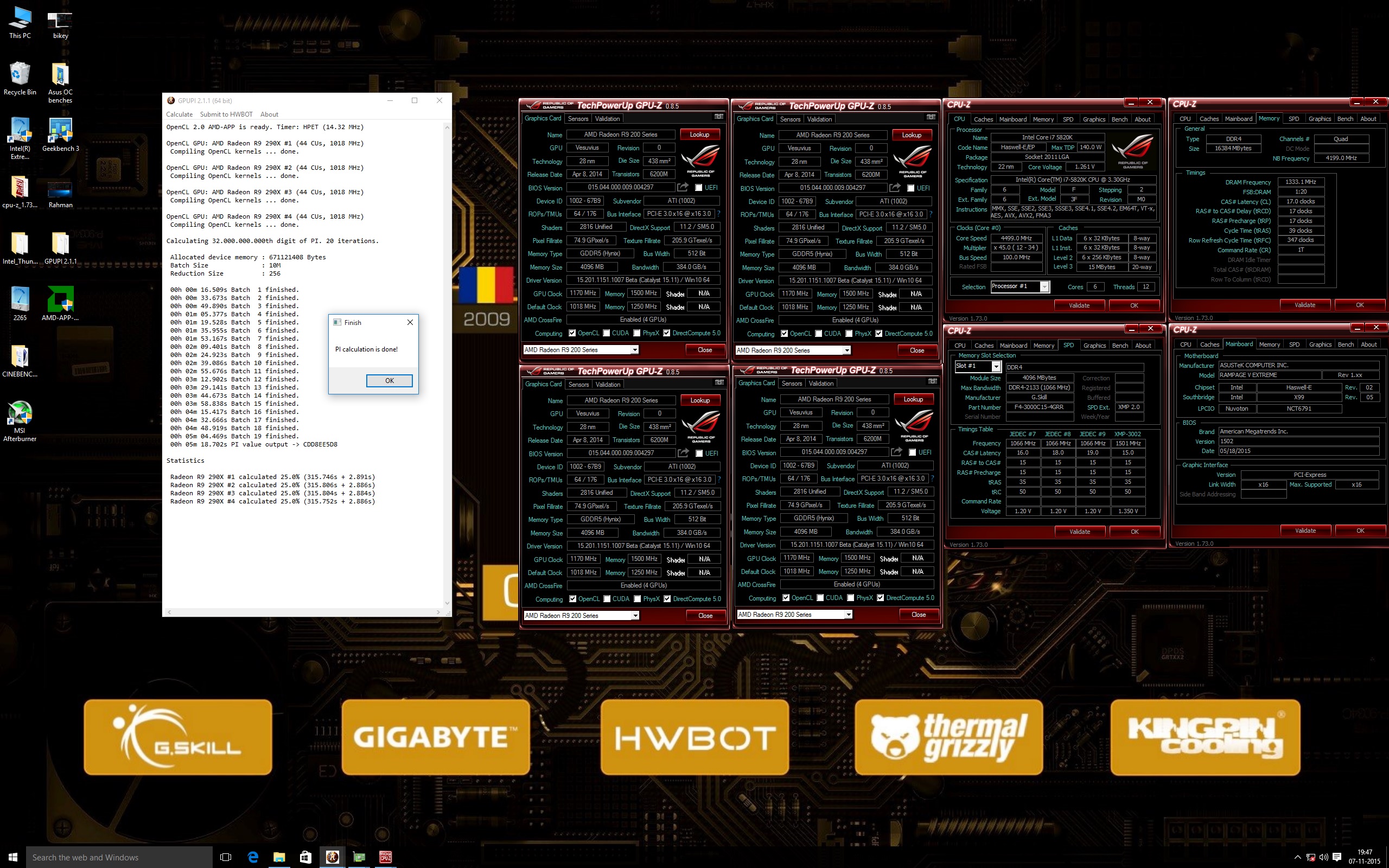Open the GPUPI 2.1.1 desktop folder
This screenshot has height=868, width=1389.
coord(60,248)
